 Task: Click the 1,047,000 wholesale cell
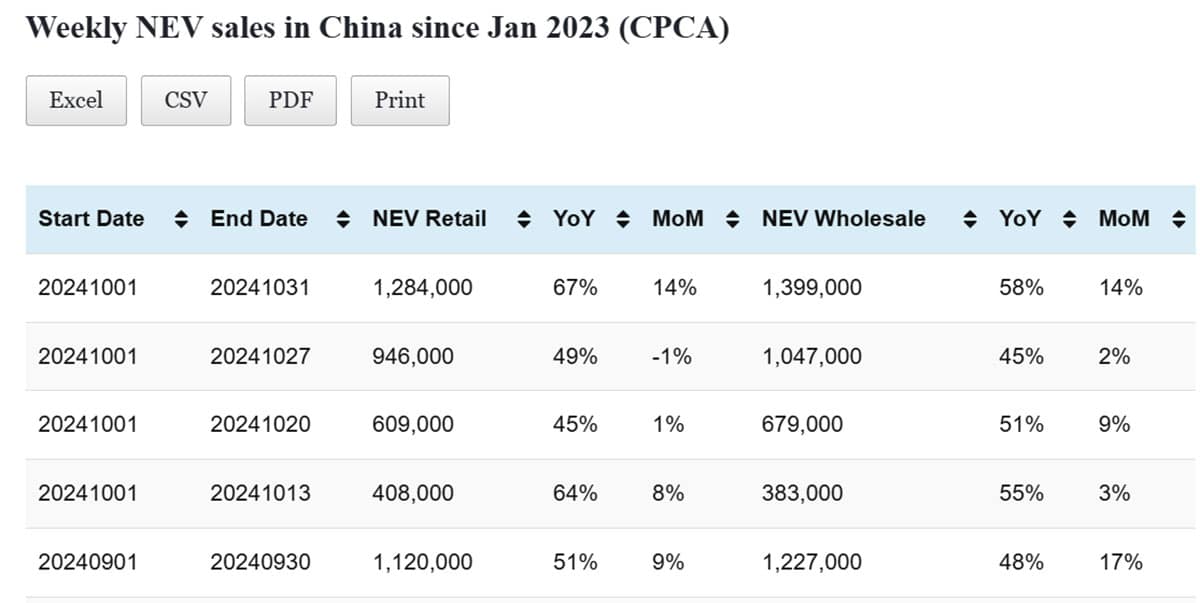[811, 356]
